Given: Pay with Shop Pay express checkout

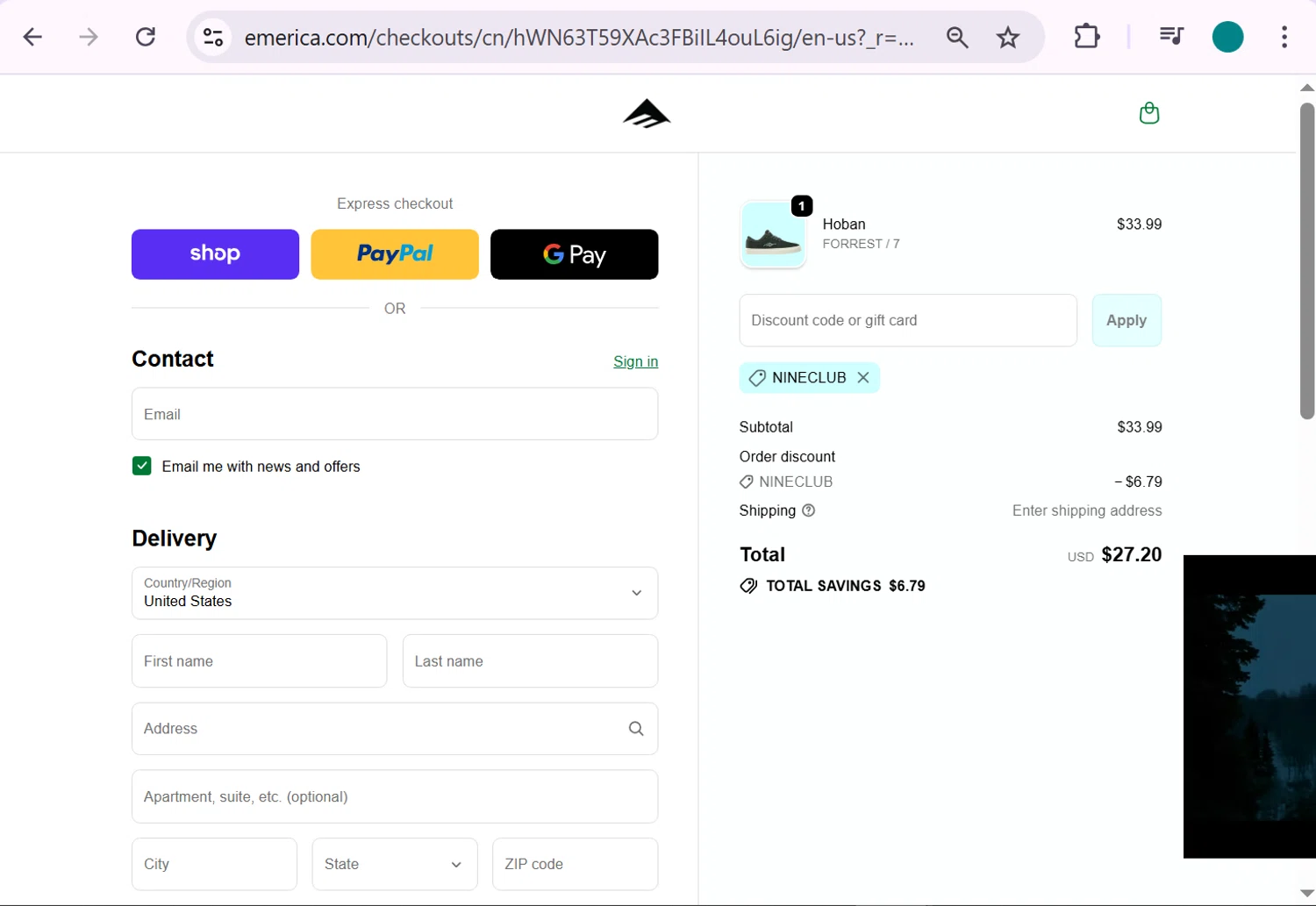Looking at the screenshot, I should [215, 254].
